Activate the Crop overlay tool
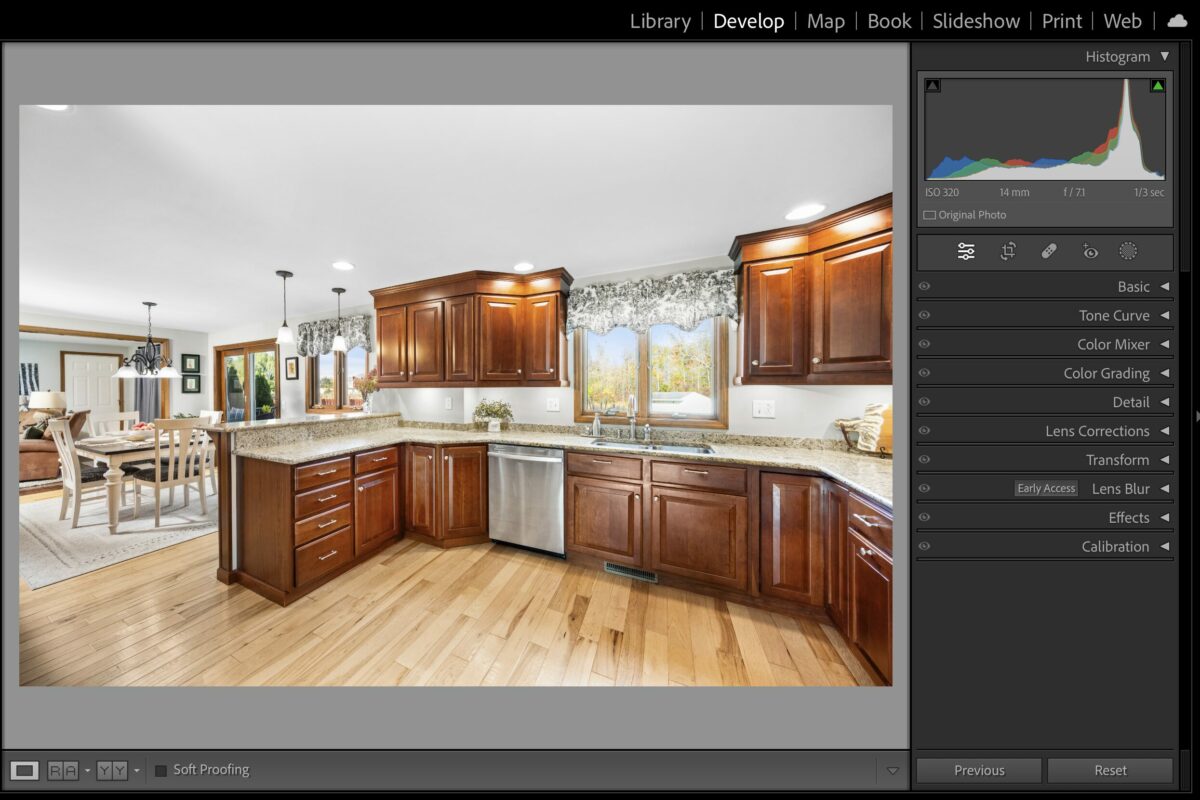 pyautogui.click(x=1008, y=252)
